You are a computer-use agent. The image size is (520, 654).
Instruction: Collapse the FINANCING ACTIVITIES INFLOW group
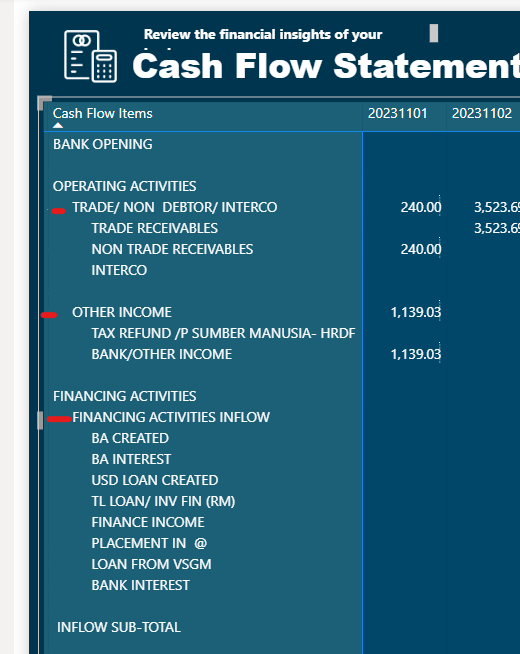pyautogui.click(x=59, y=419)
